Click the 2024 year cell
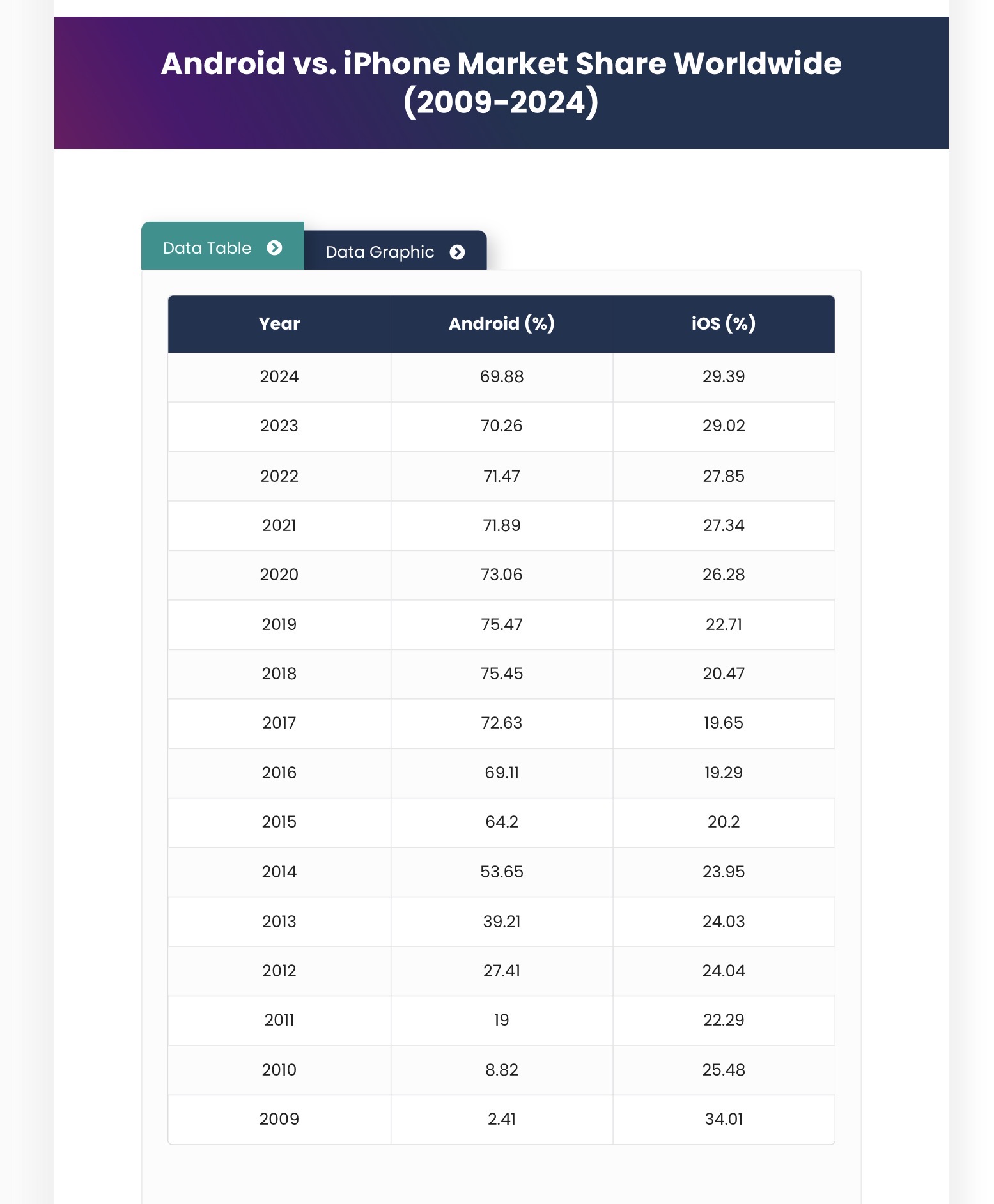The width and height of the screenshot is (994, 1204). pyautogui.click(x=279, y=376)
